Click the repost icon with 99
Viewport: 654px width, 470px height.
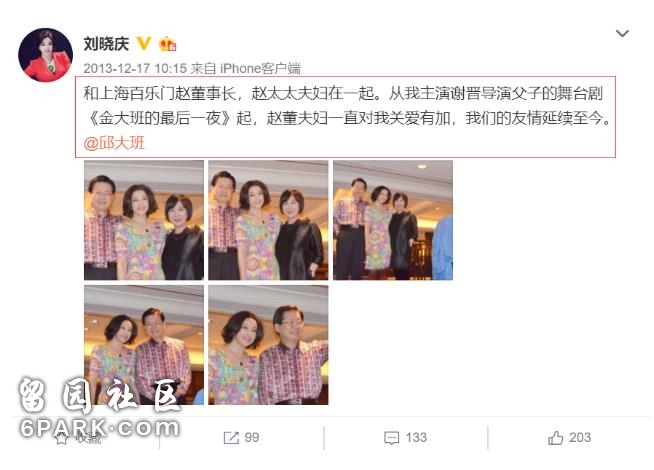[231, 437]
